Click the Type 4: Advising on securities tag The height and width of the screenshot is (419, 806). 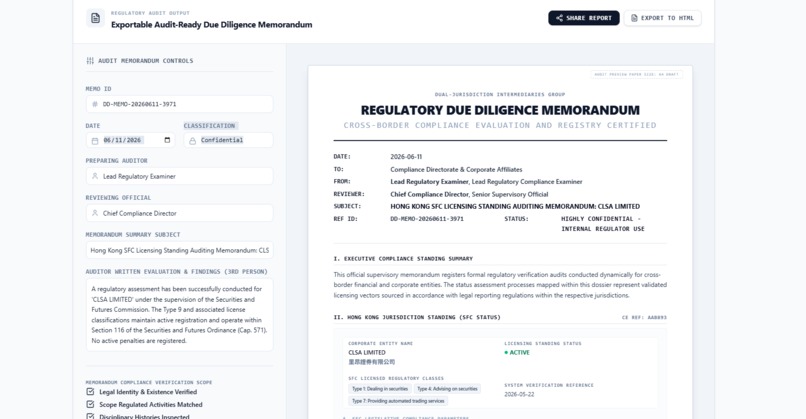pyautogui.click(x=447, y=389)
